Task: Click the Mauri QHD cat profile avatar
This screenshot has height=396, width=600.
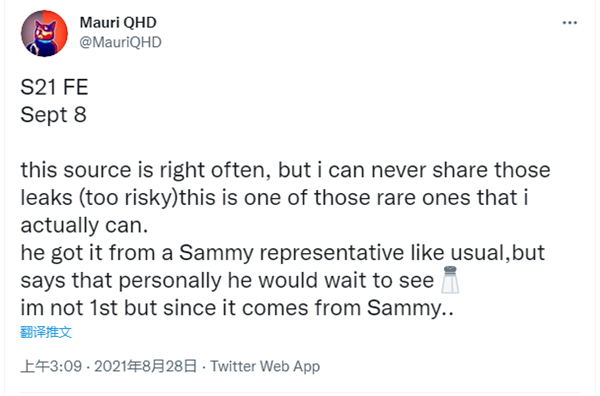Action: pos(44,34)
